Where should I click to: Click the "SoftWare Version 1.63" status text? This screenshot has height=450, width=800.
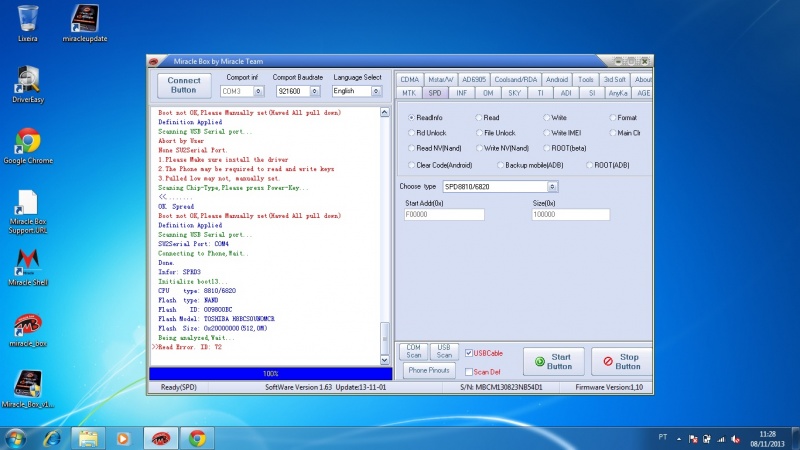click(x=298, y=387)
